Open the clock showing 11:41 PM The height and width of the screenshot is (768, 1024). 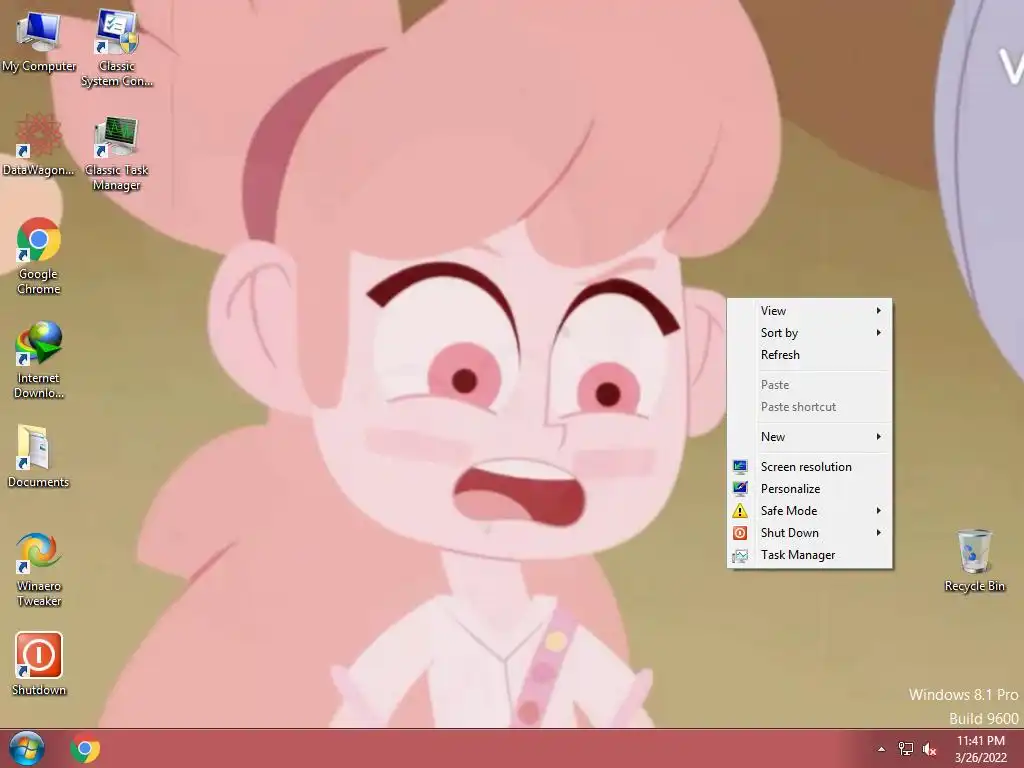coord(980,749)
